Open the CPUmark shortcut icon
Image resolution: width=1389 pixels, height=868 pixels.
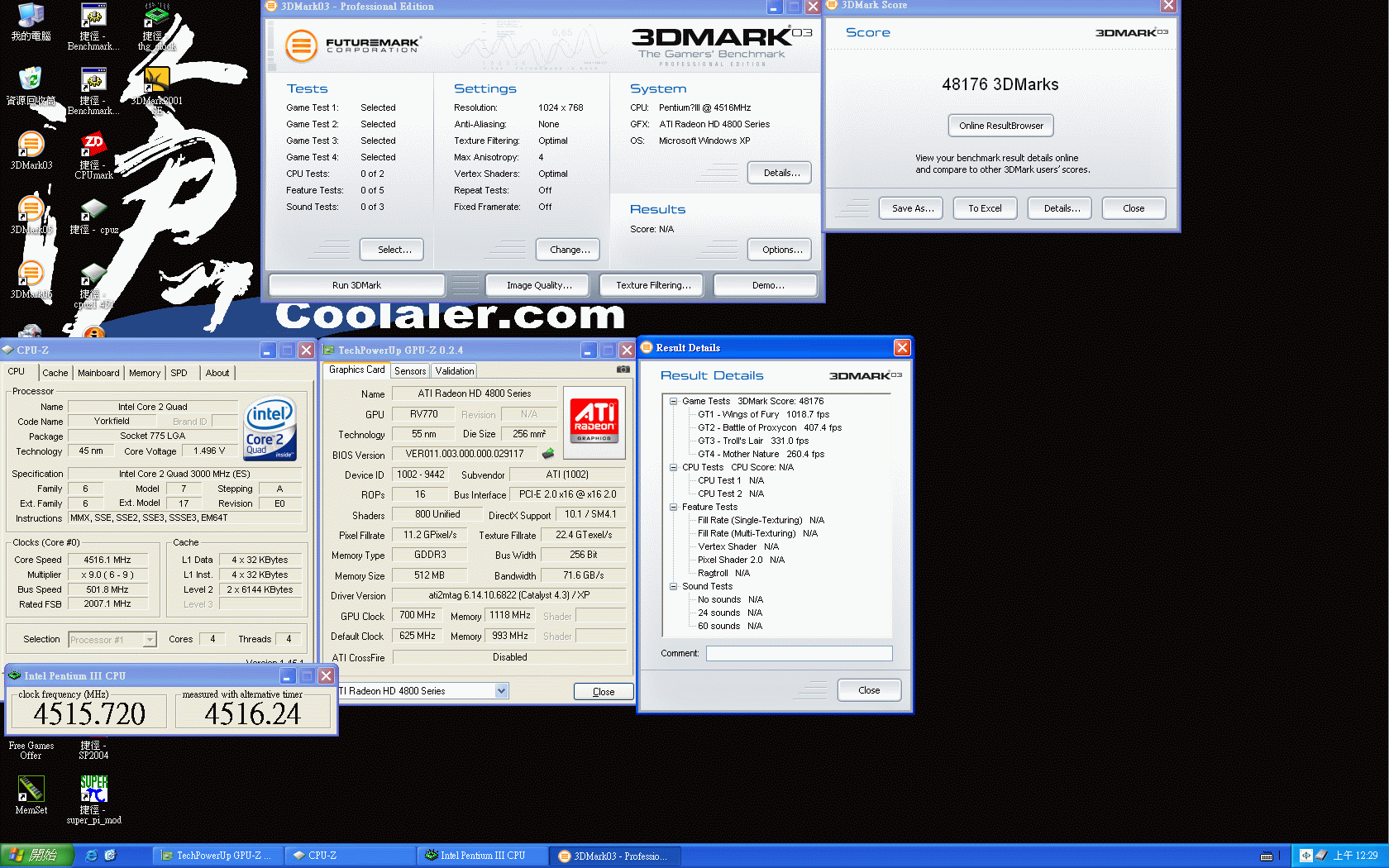[x=93, y=155]
